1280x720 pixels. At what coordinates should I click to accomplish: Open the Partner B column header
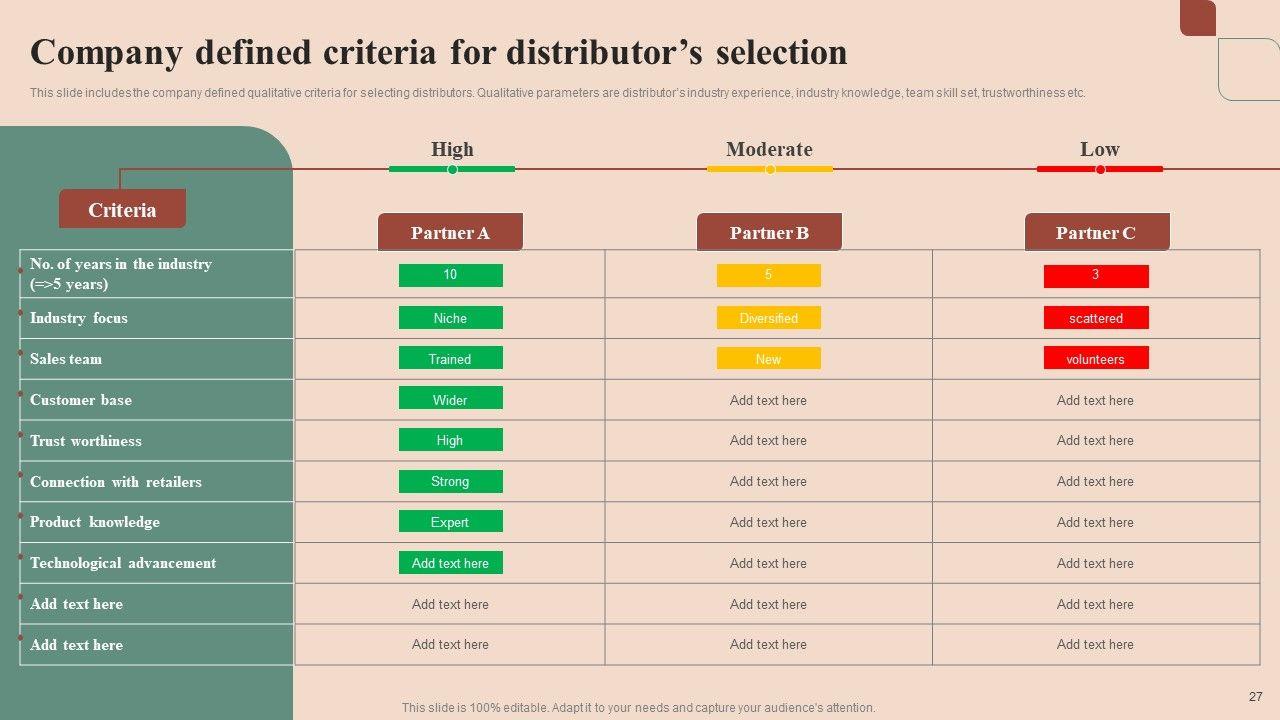coord(769,233)
